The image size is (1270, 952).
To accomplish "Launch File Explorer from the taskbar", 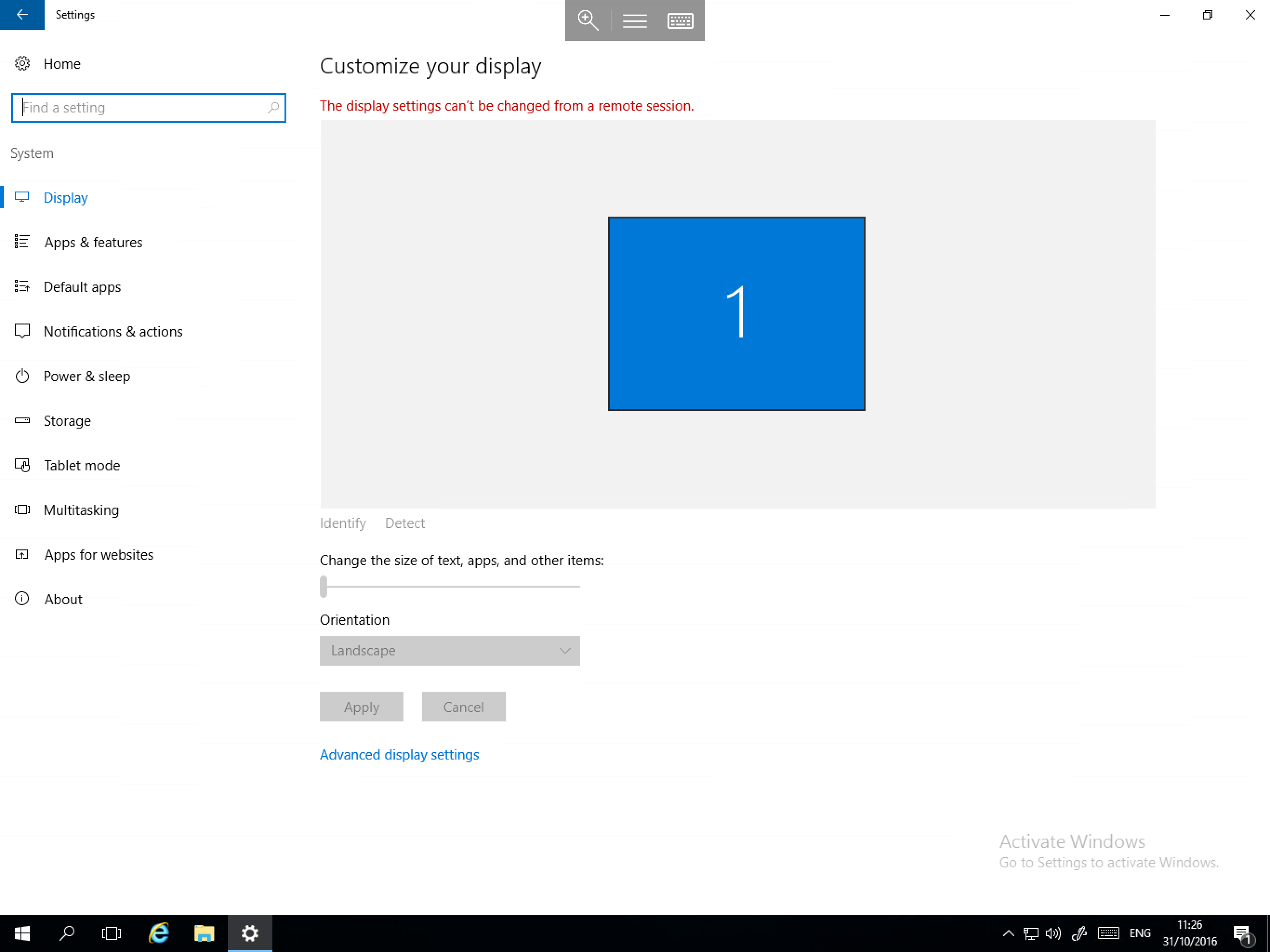I will coord(205,933).
